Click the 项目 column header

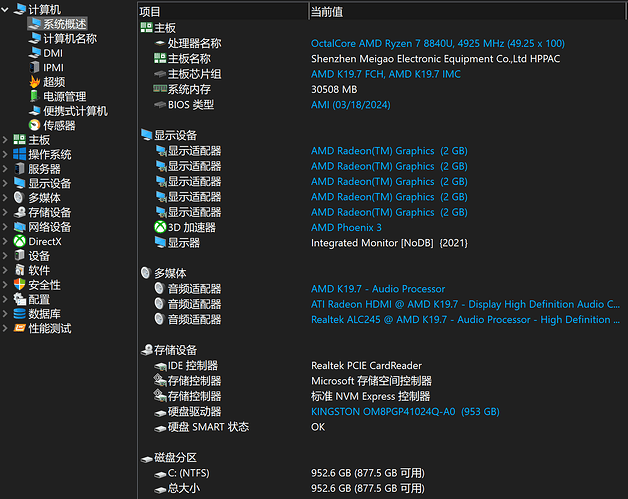[150, 10]
